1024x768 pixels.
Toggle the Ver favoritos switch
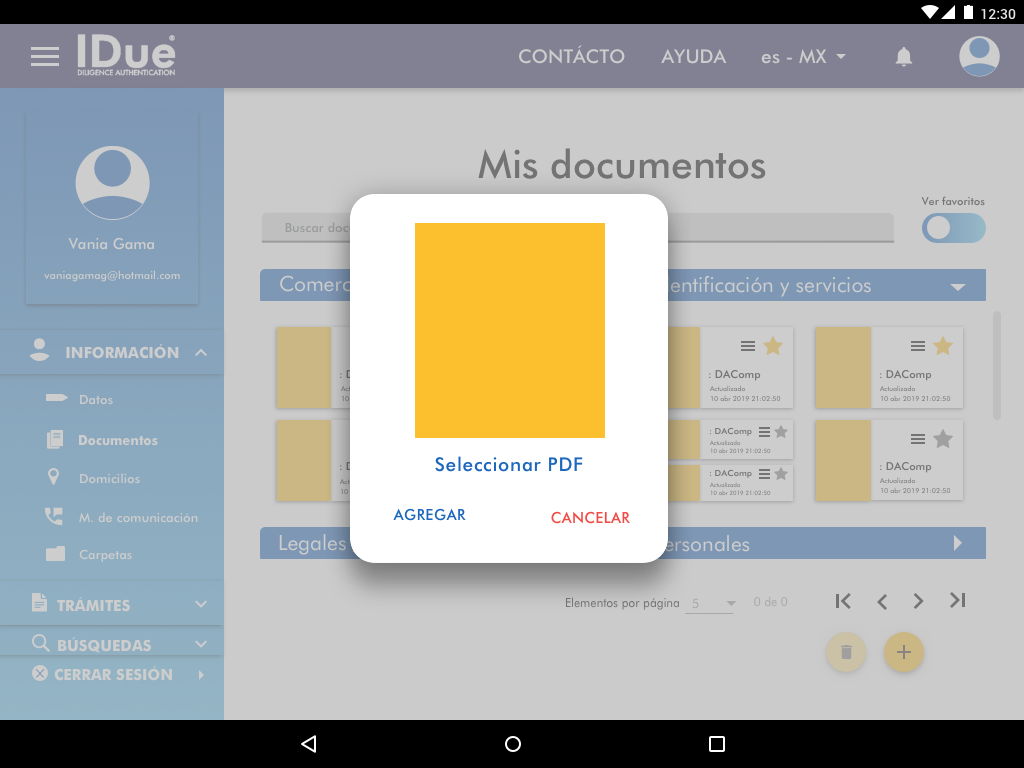coord(953,228)
